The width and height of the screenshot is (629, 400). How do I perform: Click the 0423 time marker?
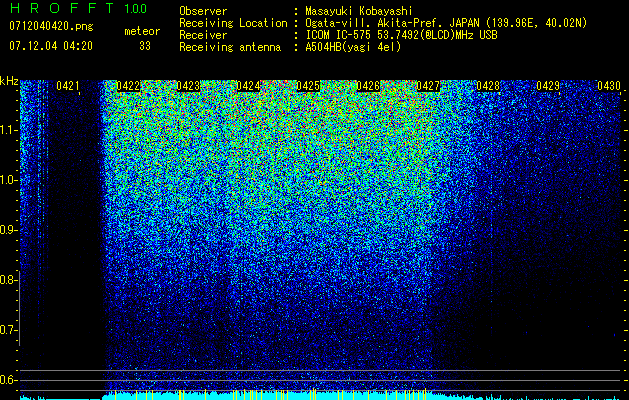point(188,86)
